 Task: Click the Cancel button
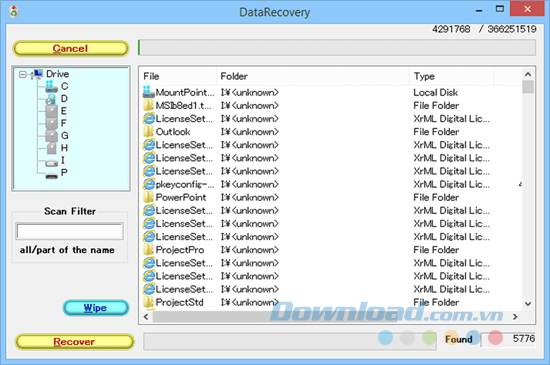[71, 48]
